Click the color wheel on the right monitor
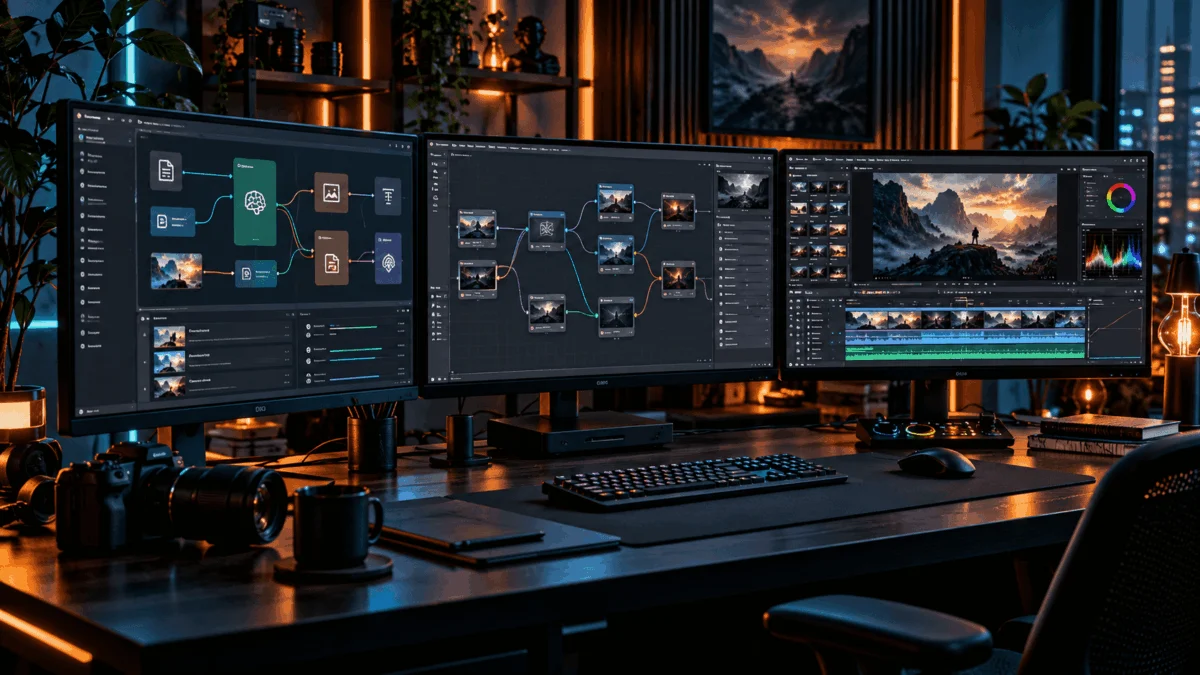This screenshot has height=675, width=1200. pos(1120,198)
